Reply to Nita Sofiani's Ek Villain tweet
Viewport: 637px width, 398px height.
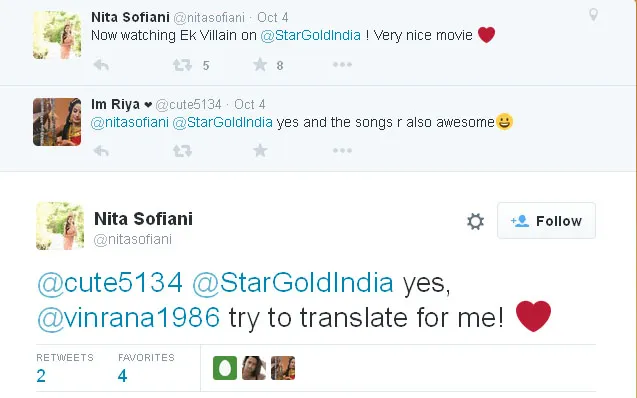[x=101, y=65]
